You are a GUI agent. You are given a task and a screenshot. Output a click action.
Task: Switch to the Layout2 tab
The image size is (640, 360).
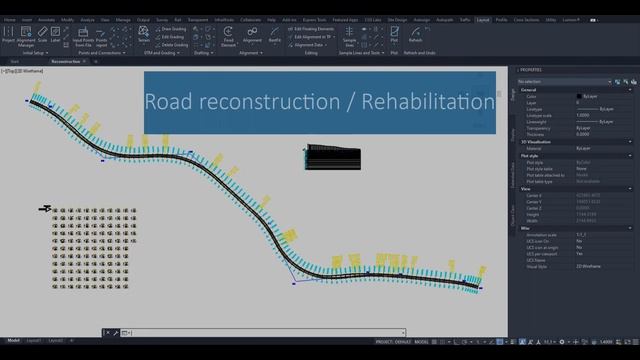(x=56, y=340)
